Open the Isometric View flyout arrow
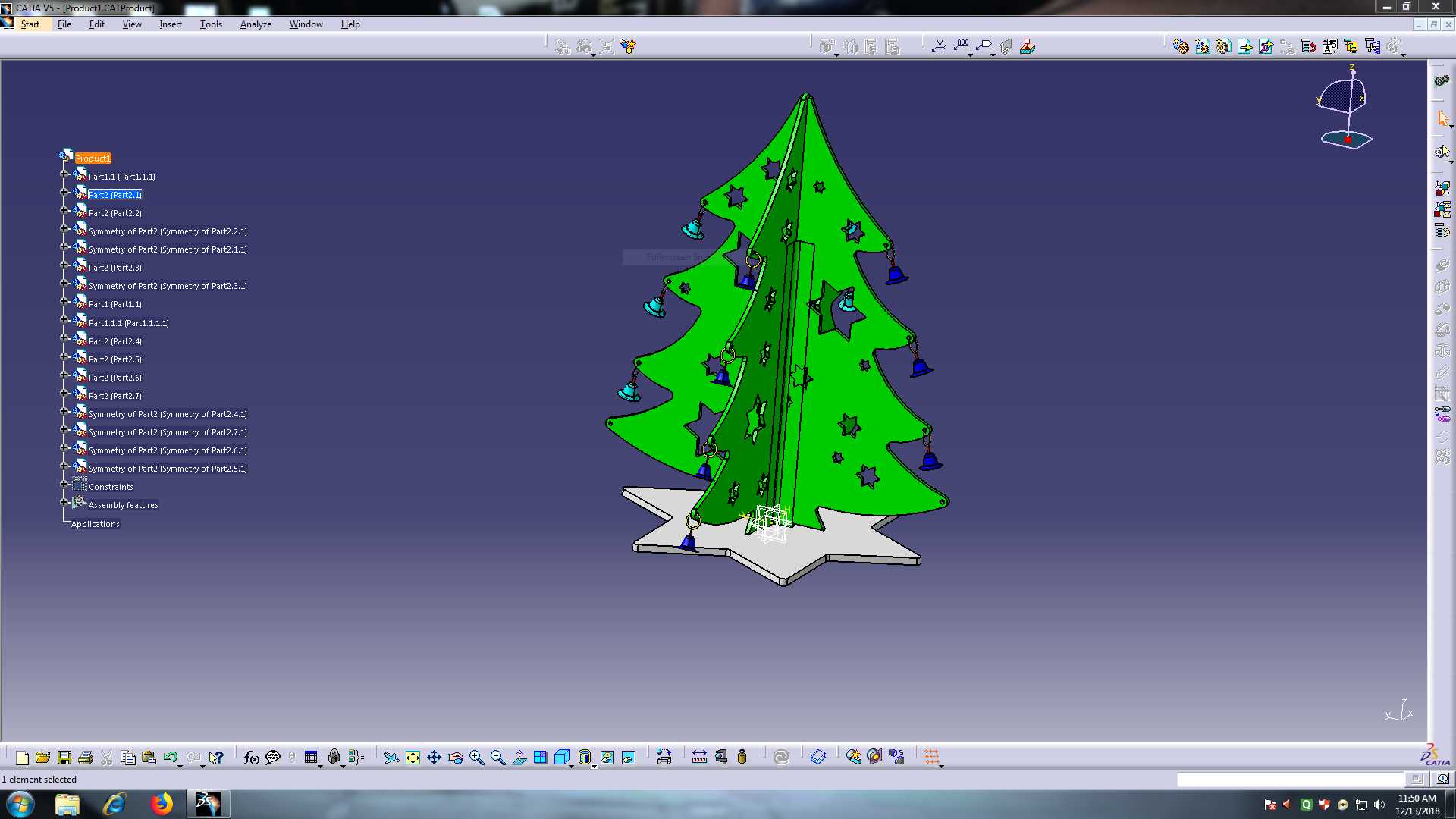 [572, 766]
